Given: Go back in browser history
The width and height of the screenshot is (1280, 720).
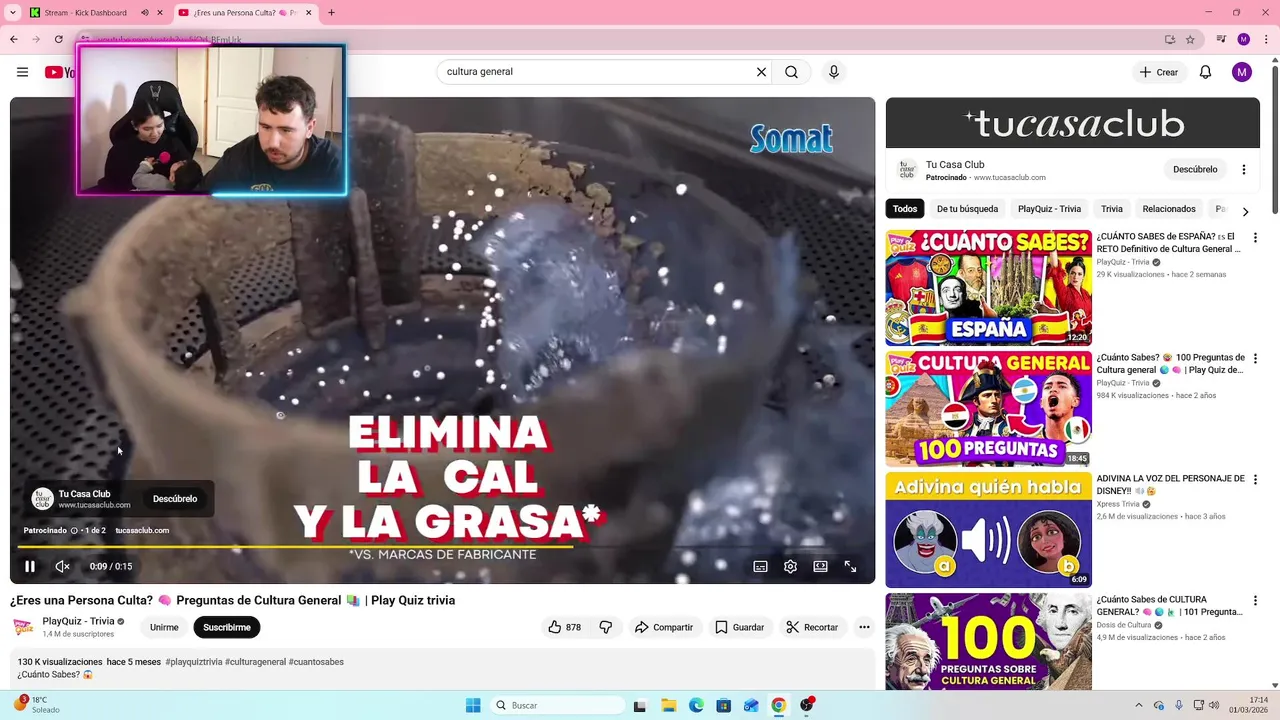Looking at the screenshot, I should point(14,39).
